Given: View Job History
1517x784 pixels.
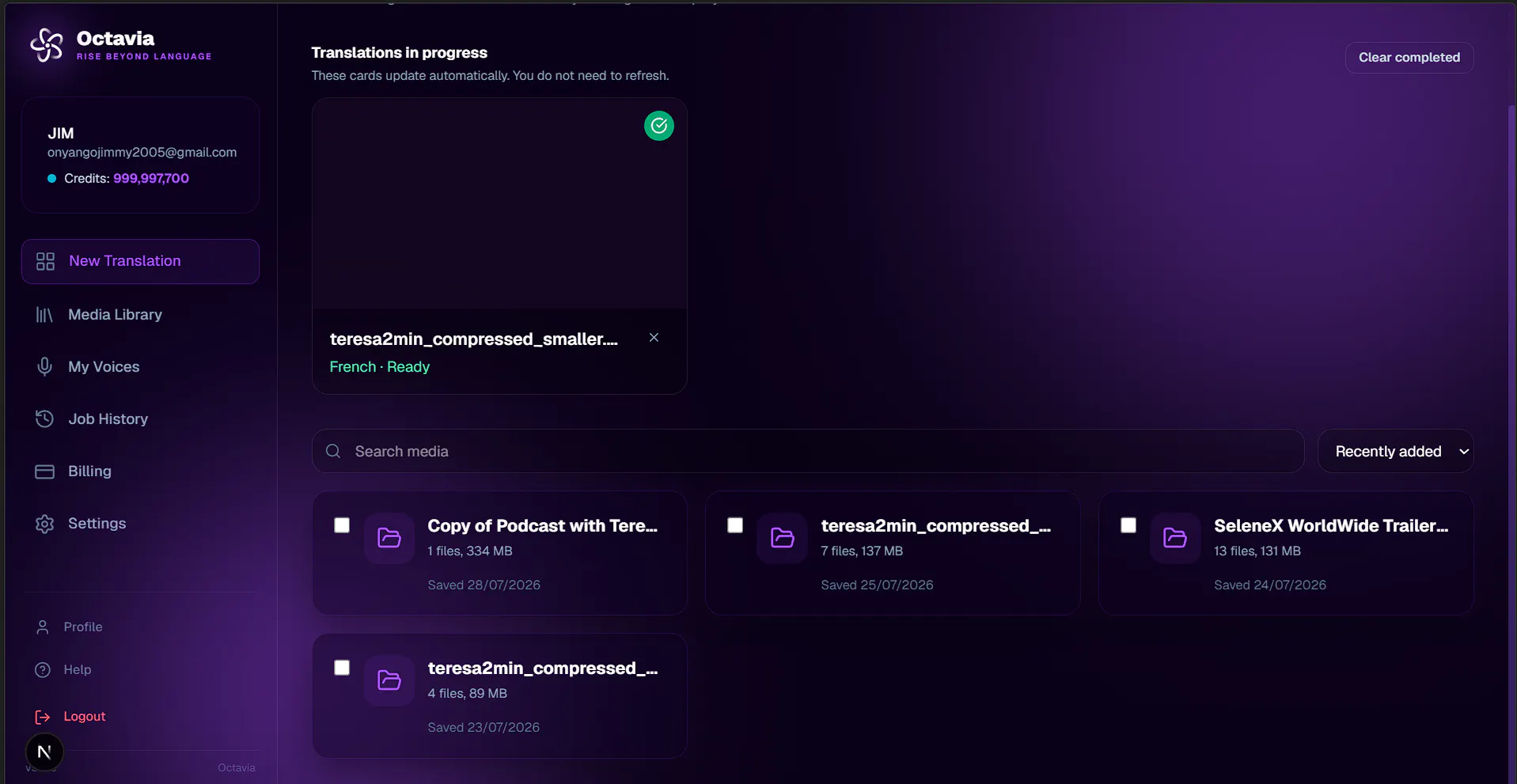Looking at the screenshot, I should [140, 419].
